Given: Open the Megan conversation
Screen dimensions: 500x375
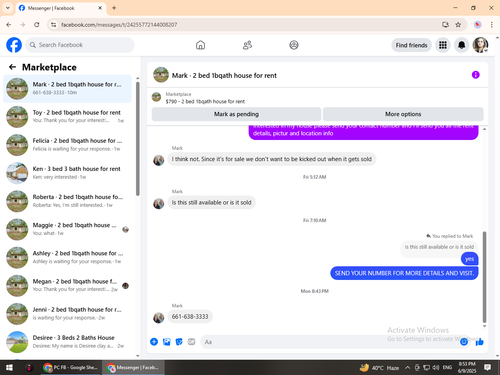Looking at the screenshot, I should (67, 286).
